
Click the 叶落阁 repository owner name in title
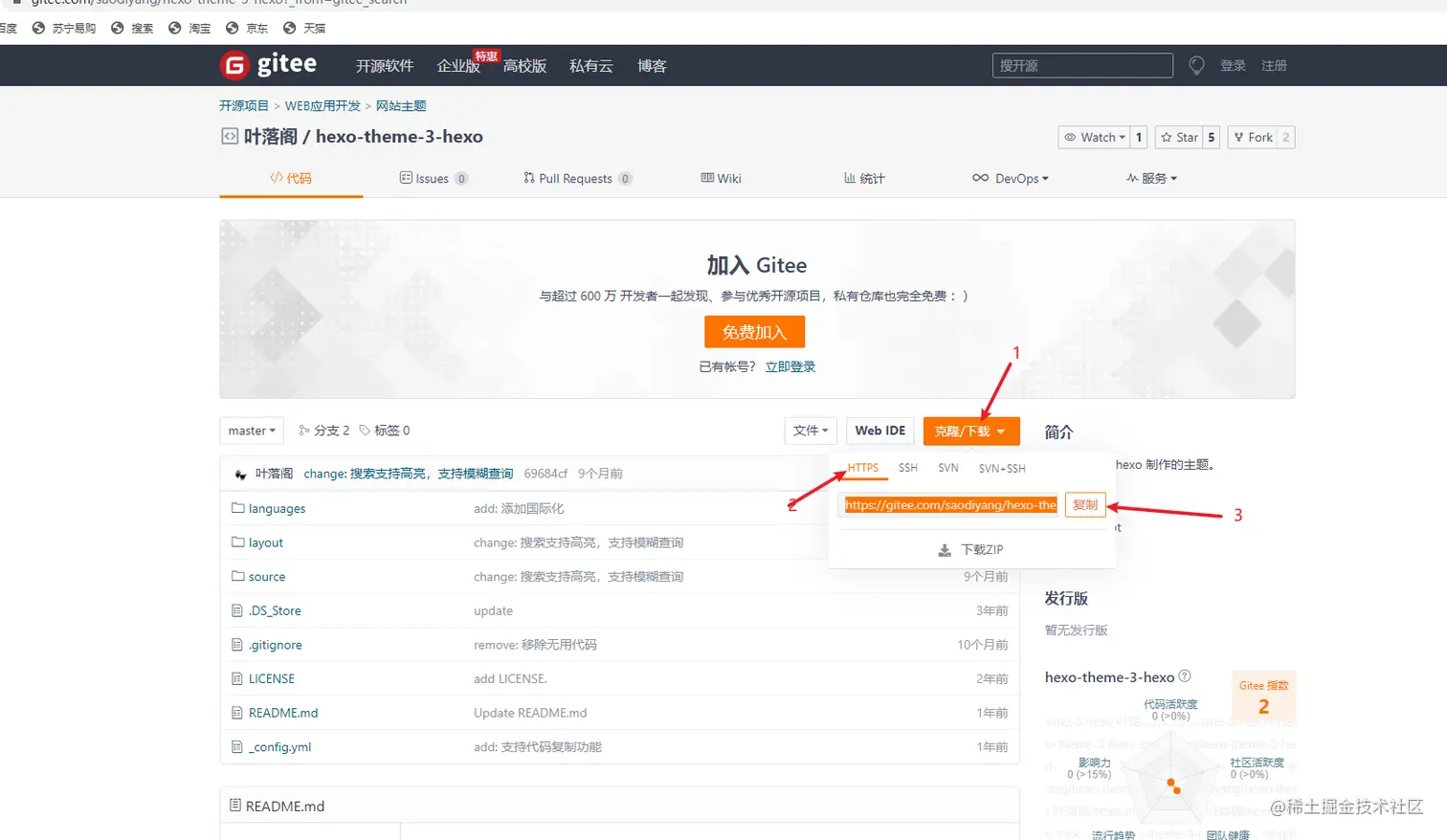click(x=271, y=136)
